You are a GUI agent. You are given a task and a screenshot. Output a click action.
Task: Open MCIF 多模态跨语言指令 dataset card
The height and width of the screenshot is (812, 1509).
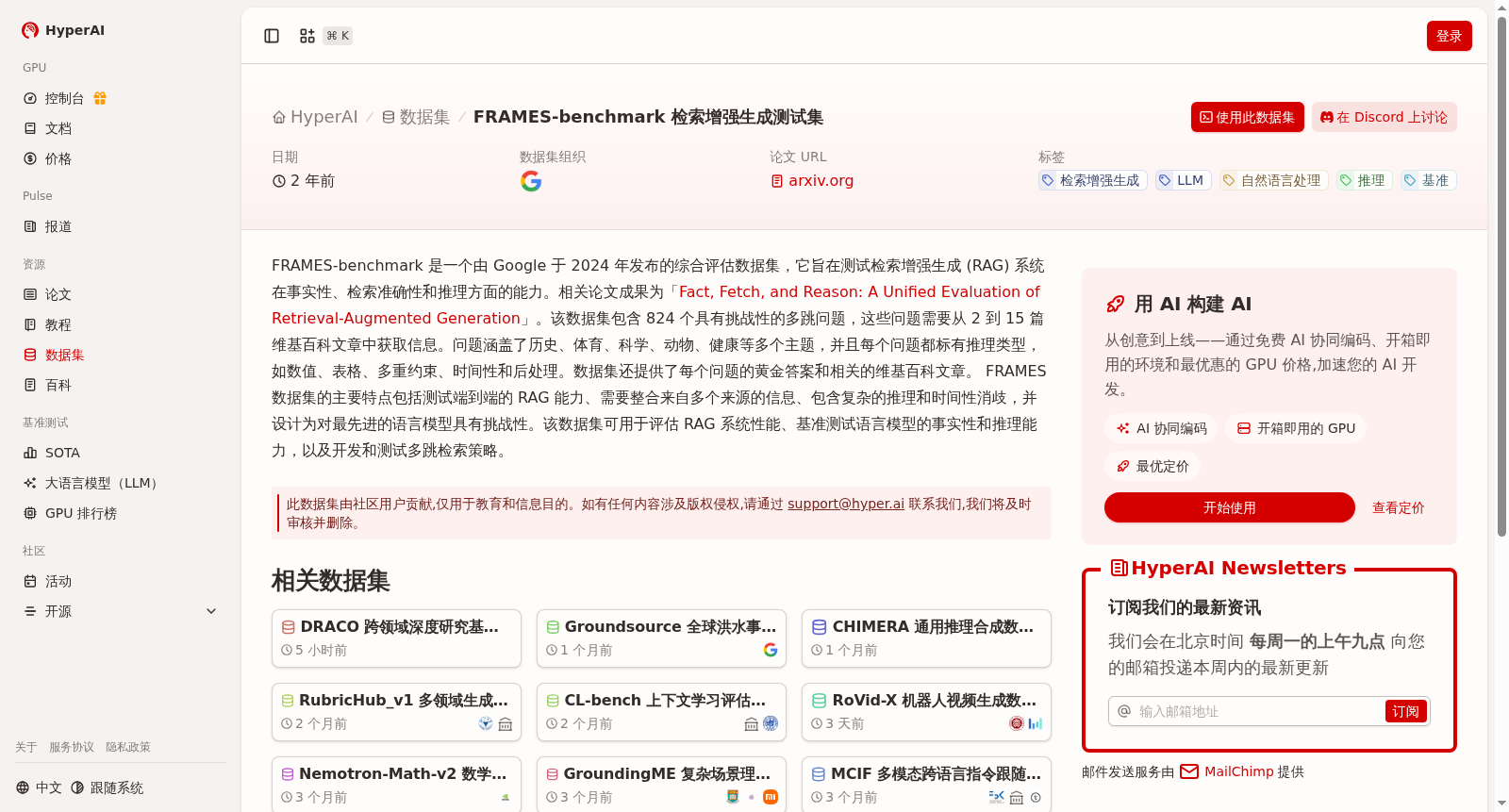click(x=926, y=784)
